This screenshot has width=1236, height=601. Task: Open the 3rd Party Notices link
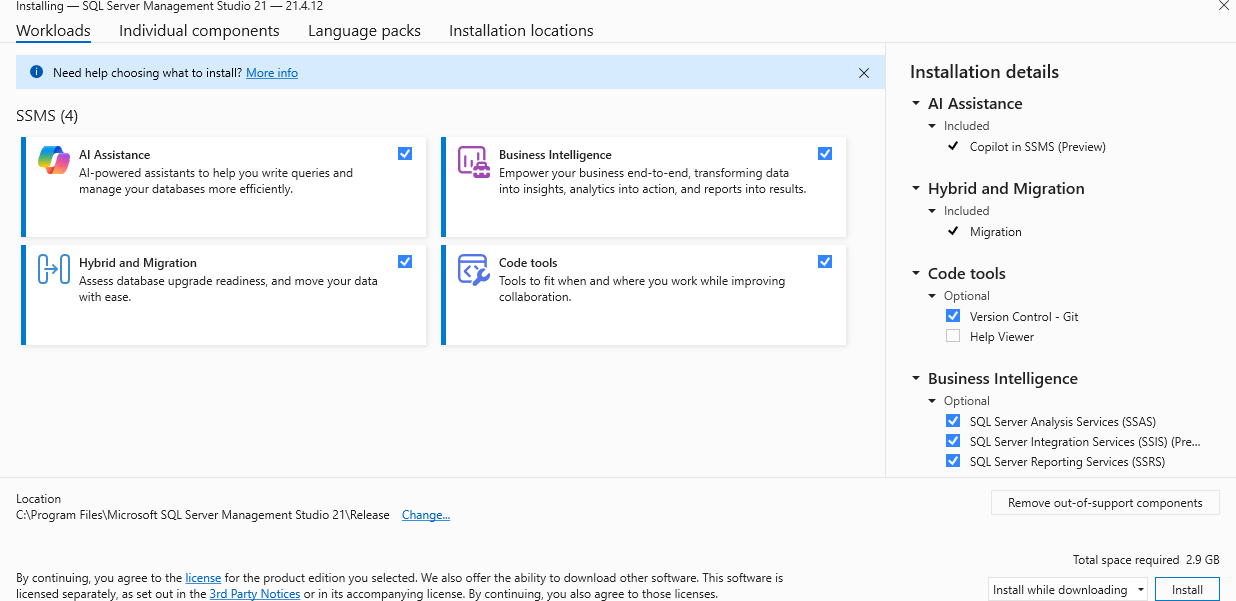254,593
